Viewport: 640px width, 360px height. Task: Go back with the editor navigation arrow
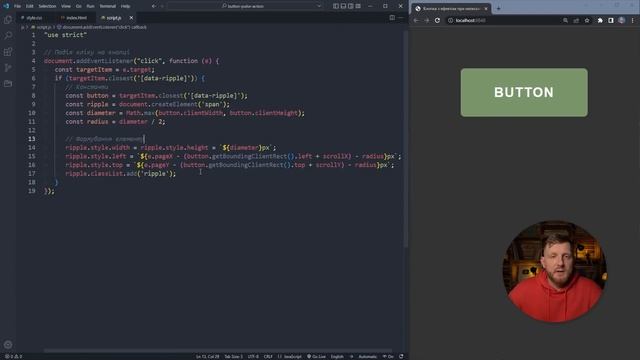click(153, 6)
